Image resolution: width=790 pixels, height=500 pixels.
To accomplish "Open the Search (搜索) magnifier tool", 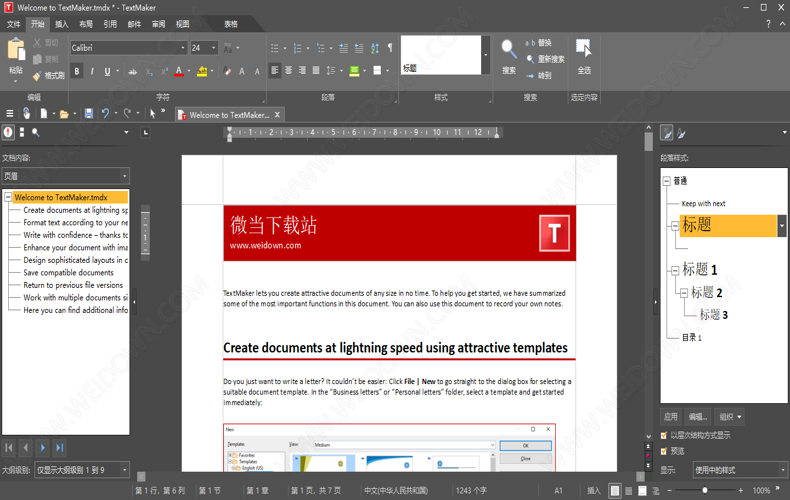I will (x=509, y=50).
